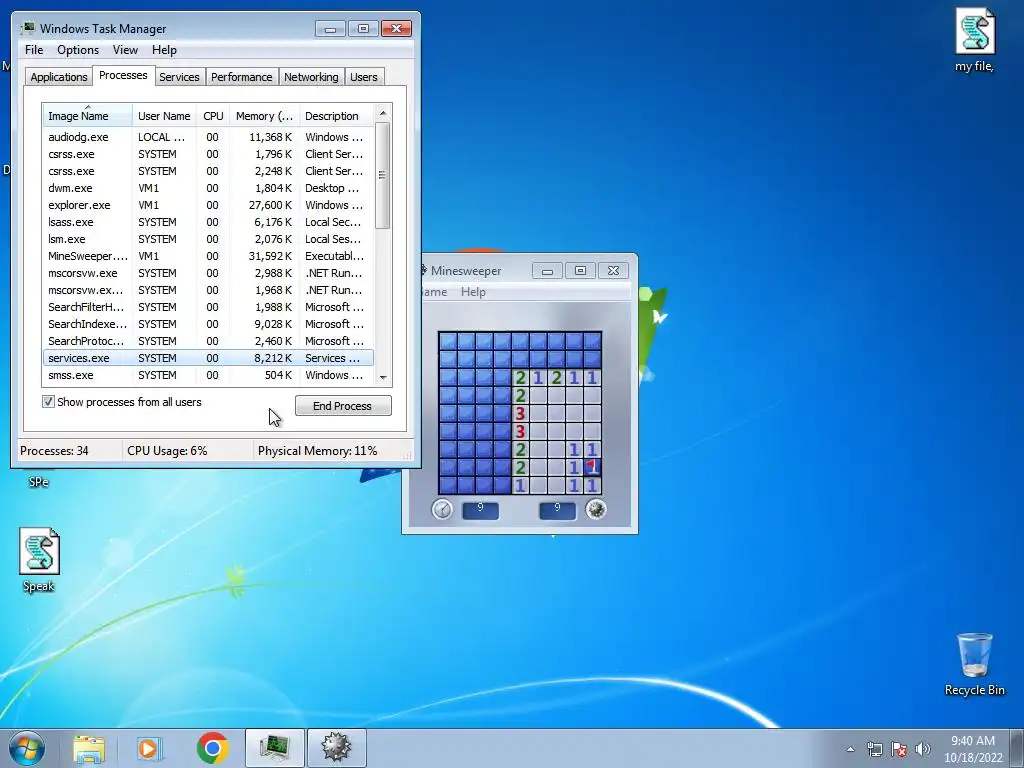Open Task Manager's Help menu

click(164, 50)
